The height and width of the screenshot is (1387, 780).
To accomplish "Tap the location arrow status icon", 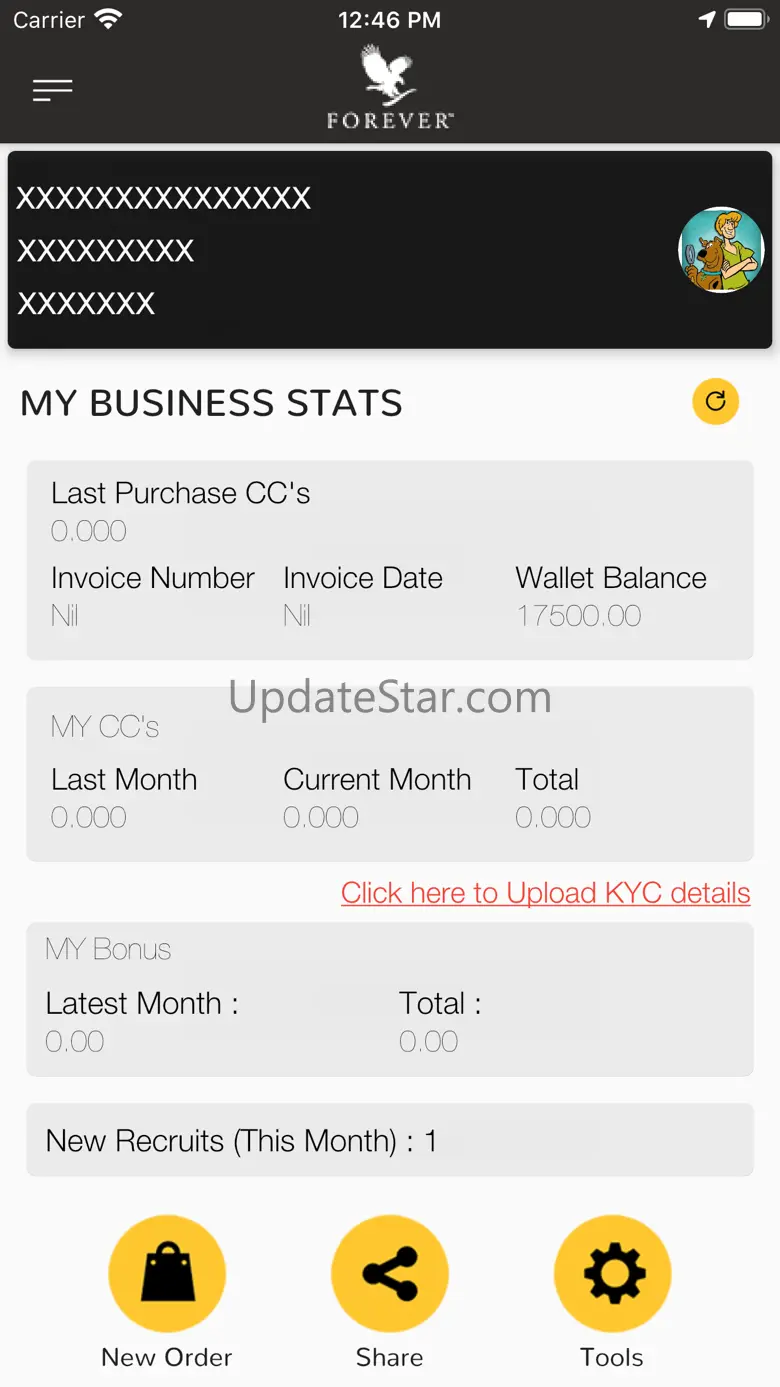I will click(707, 19).
